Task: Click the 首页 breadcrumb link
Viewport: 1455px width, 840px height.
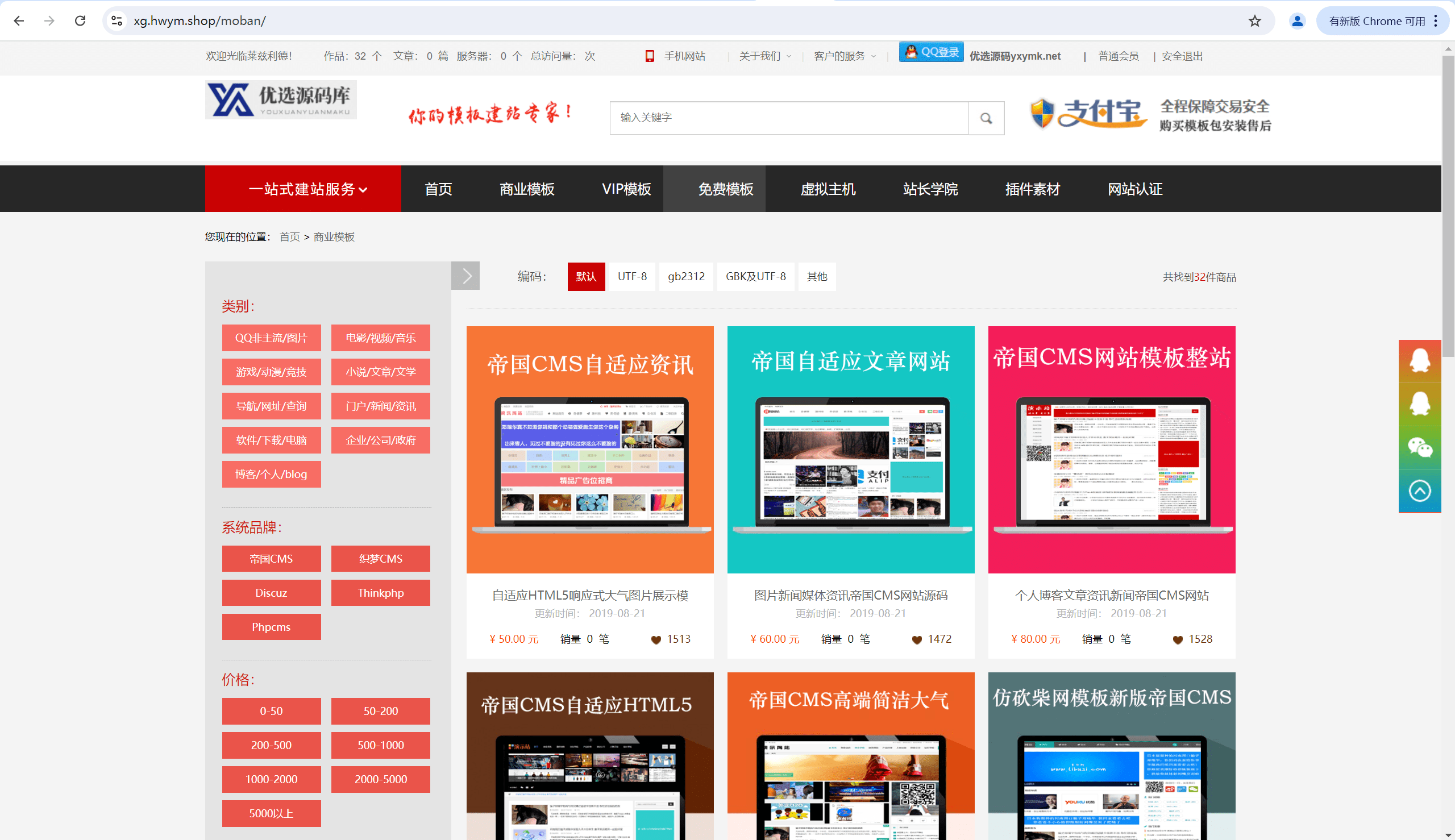Action: click(x=289, y=236)
